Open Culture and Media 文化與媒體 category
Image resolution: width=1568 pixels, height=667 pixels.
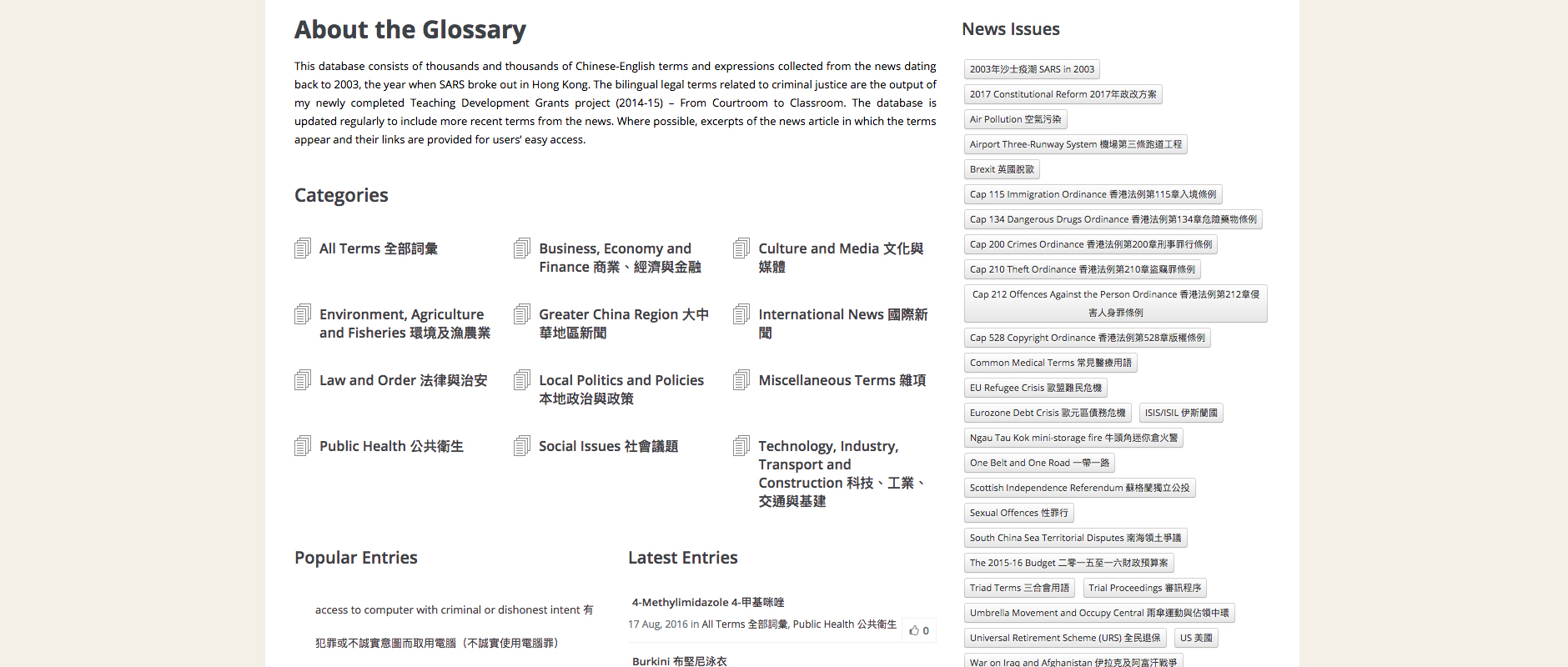(841, 258)
